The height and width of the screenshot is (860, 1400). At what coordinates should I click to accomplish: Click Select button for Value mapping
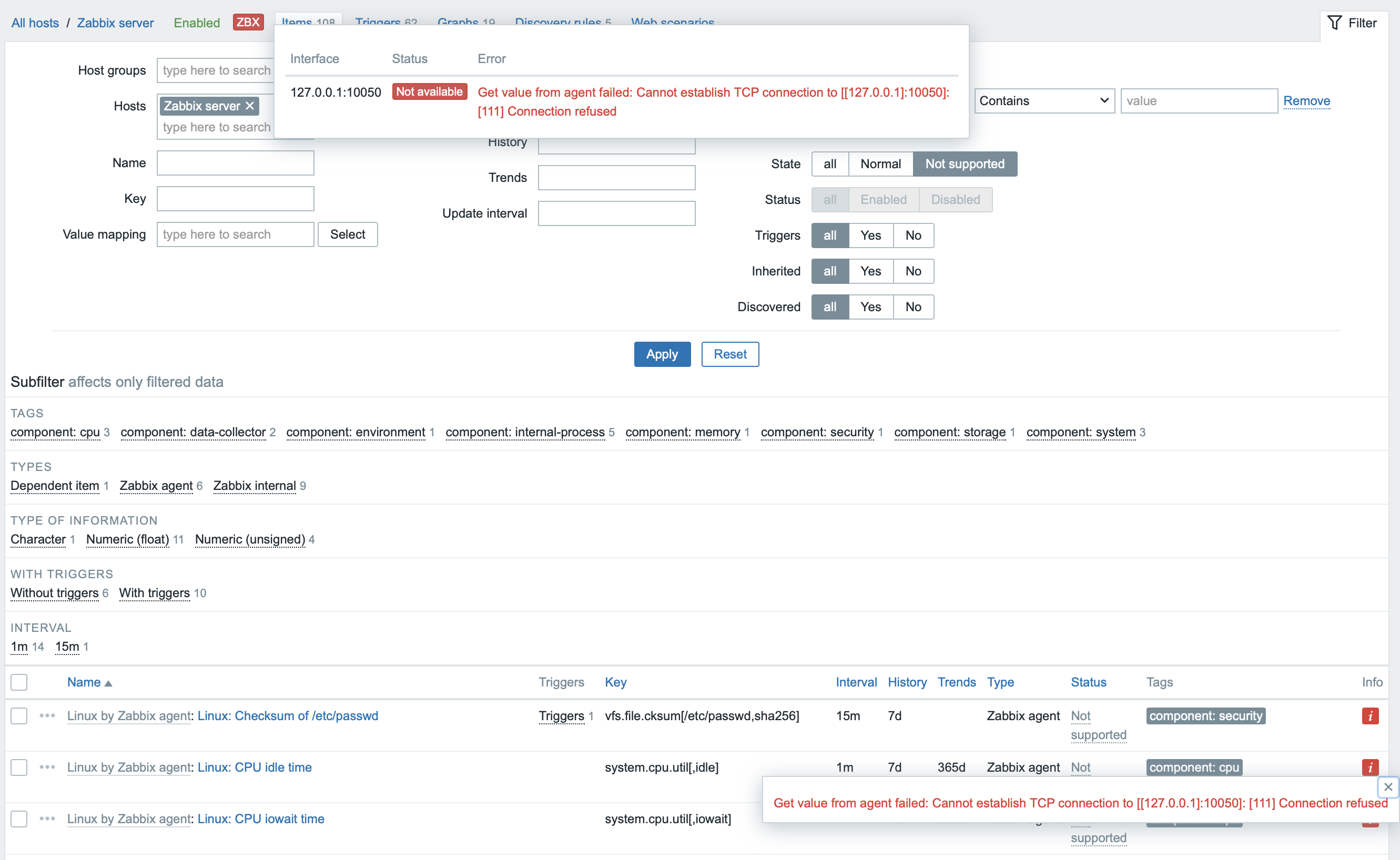coord(348,234)
